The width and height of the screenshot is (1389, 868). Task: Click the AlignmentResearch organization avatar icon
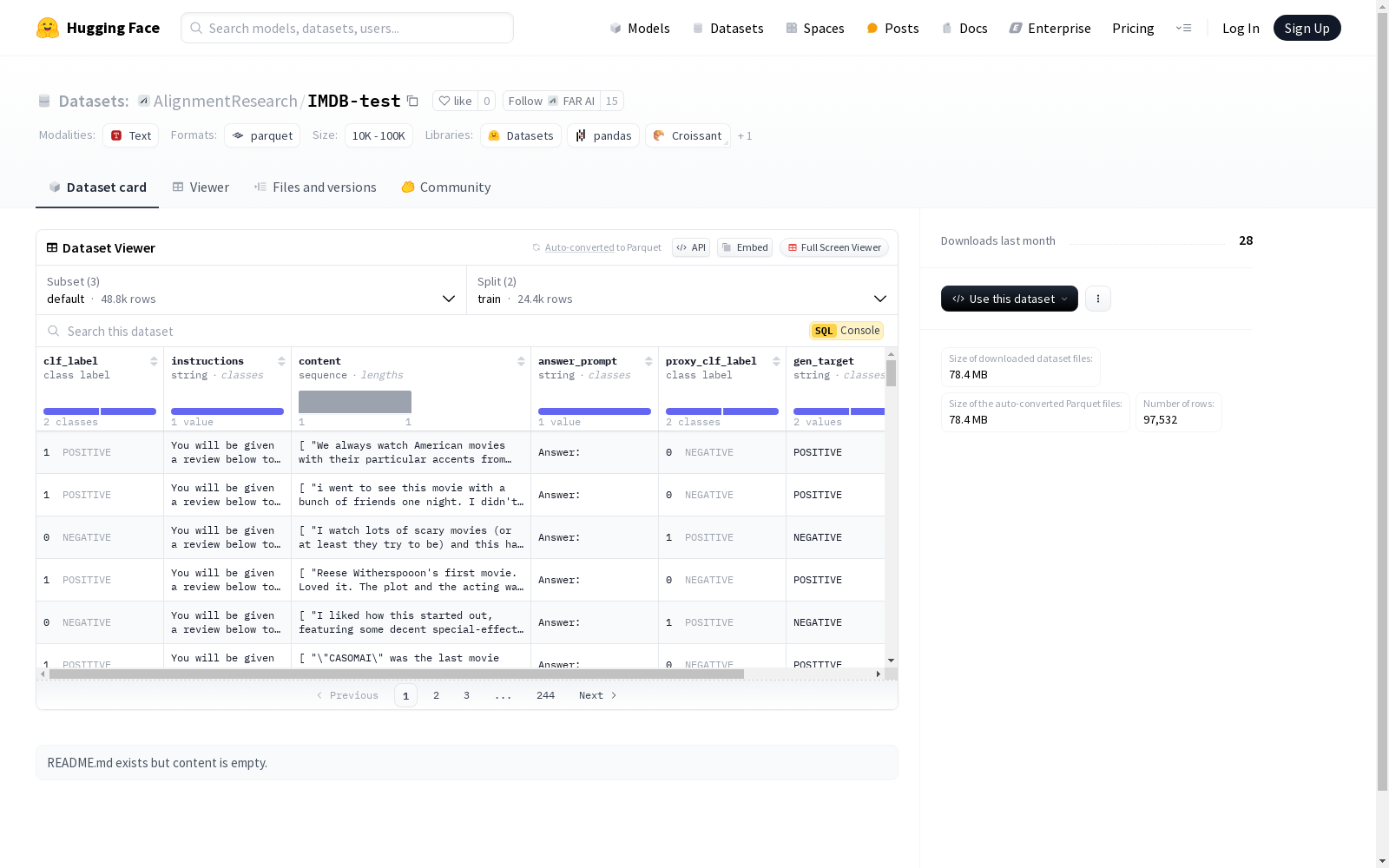click(x=144, y=101)
